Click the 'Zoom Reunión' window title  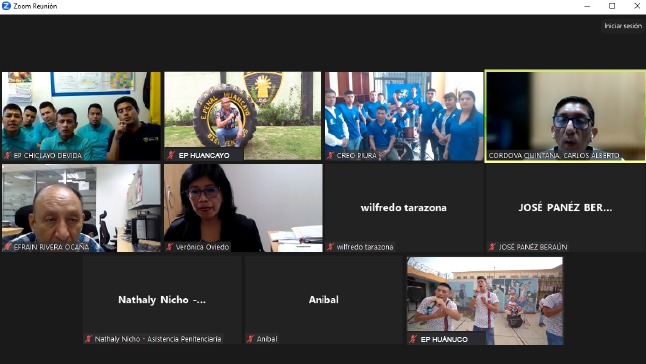[35, 6]
